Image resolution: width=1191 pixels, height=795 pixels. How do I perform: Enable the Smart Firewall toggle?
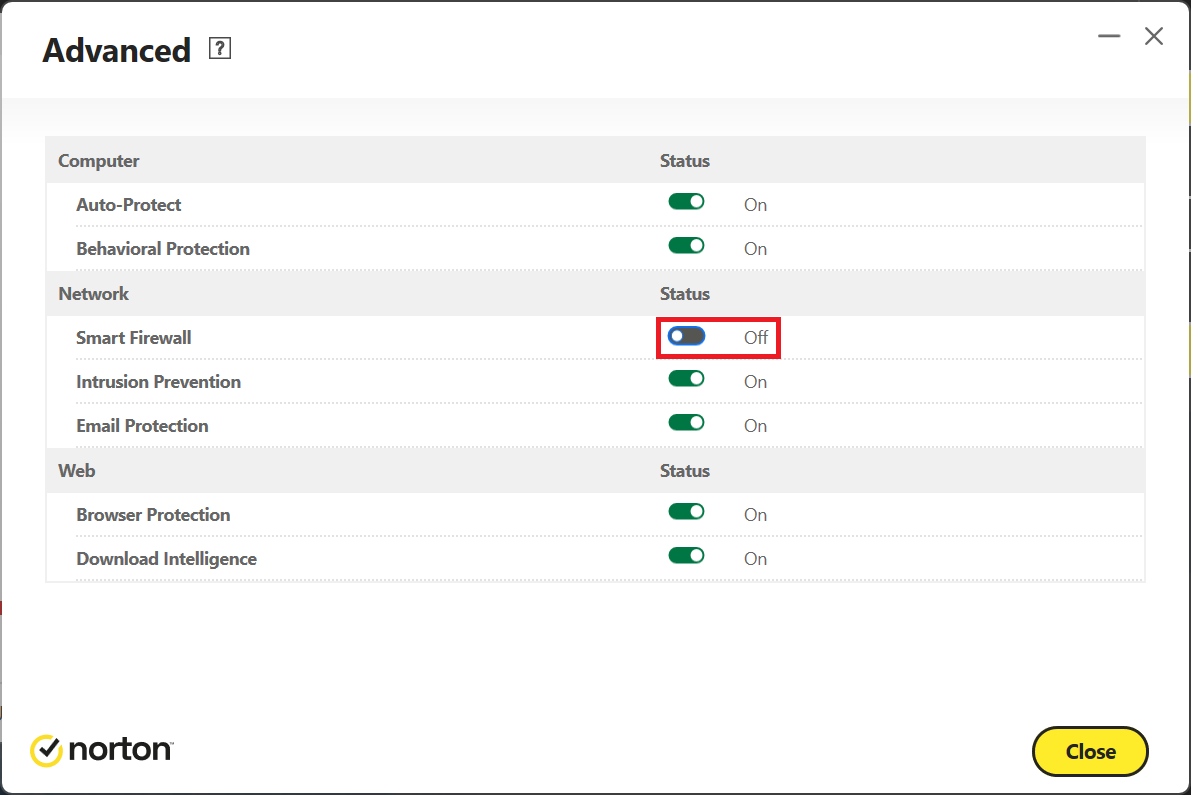[x=686, y=336]
